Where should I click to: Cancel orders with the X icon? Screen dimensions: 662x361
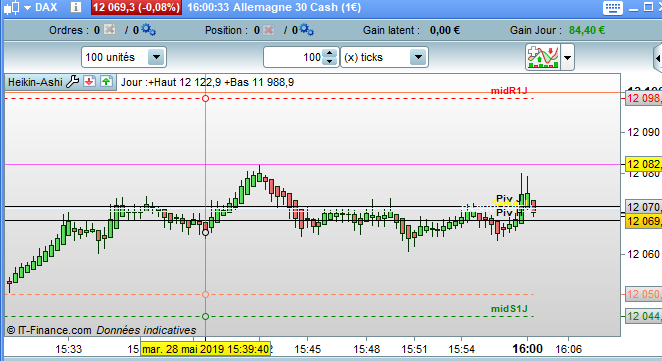(110, 30)
